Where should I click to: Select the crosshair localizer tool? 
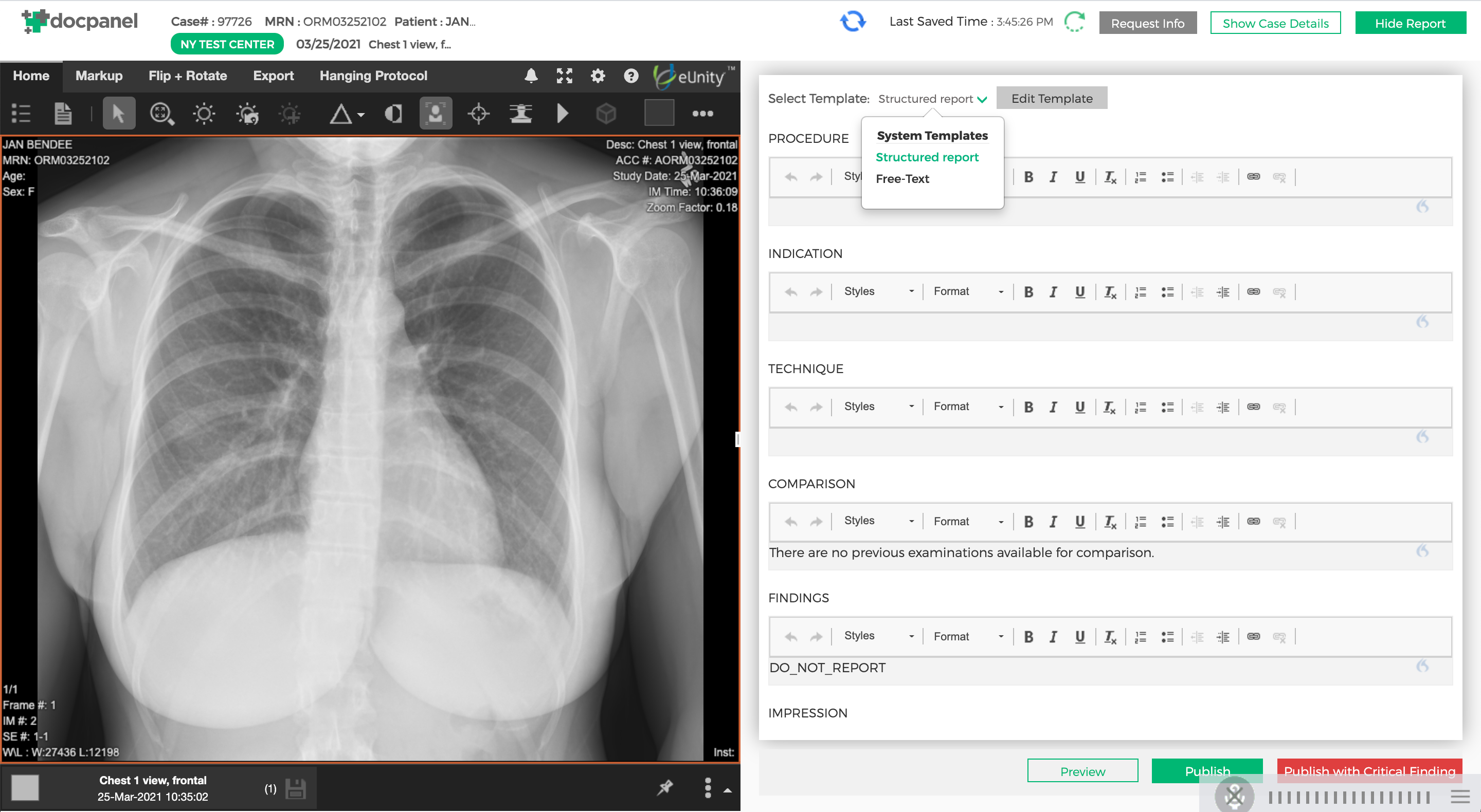tap(478, 113)
